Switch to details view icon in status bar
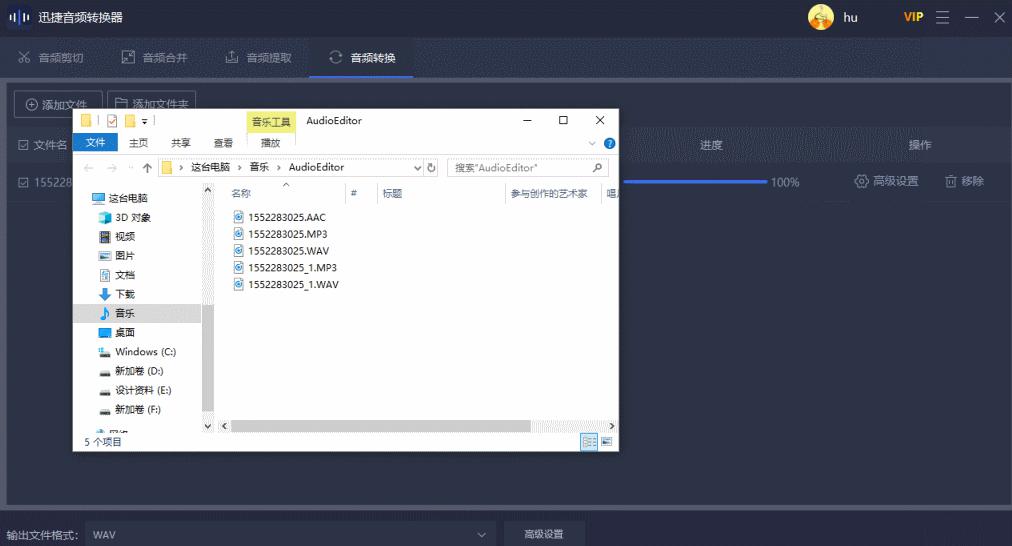The image size is (1012, 546). pyautogui.click(x=589, y=441)
